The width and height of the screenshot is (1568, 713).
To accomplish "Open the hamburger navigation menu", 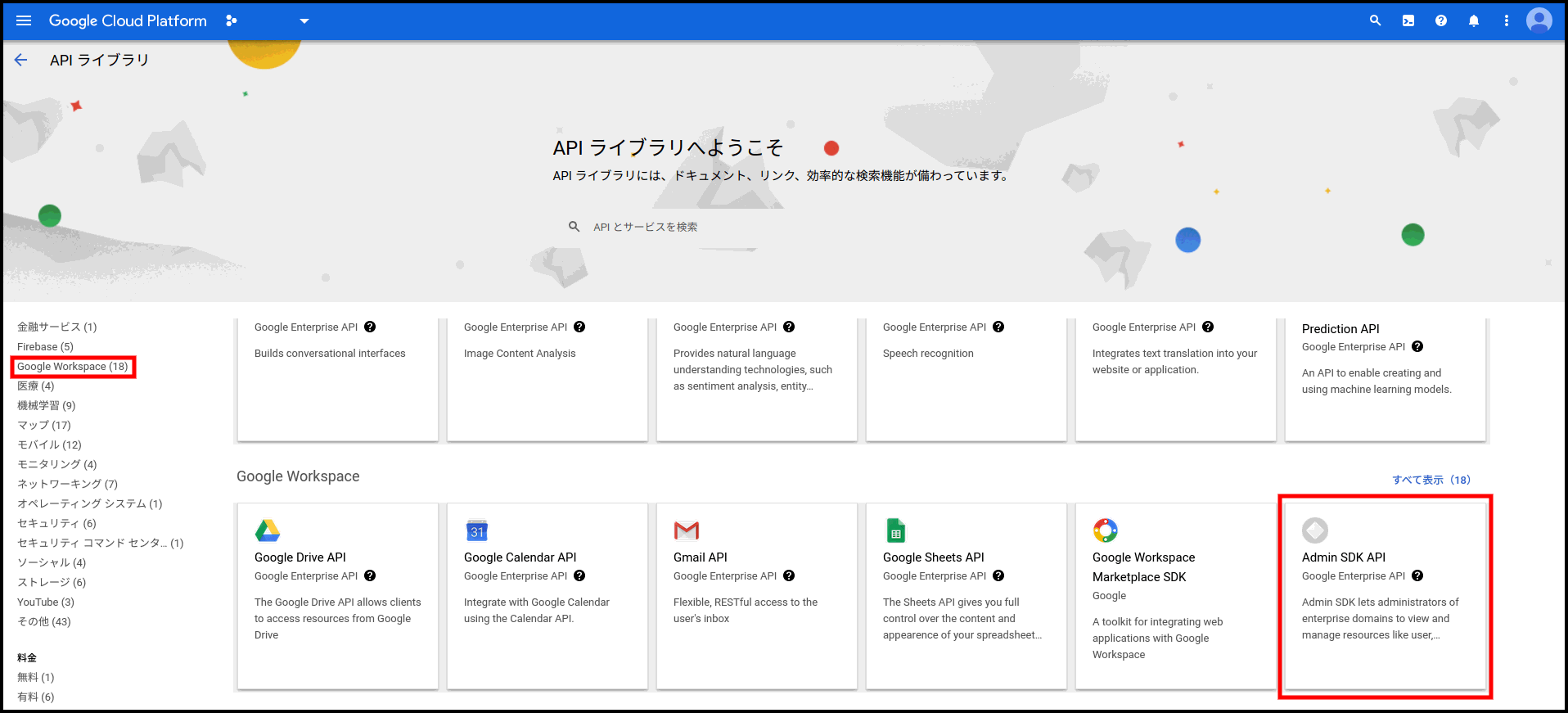I will 24,20.
